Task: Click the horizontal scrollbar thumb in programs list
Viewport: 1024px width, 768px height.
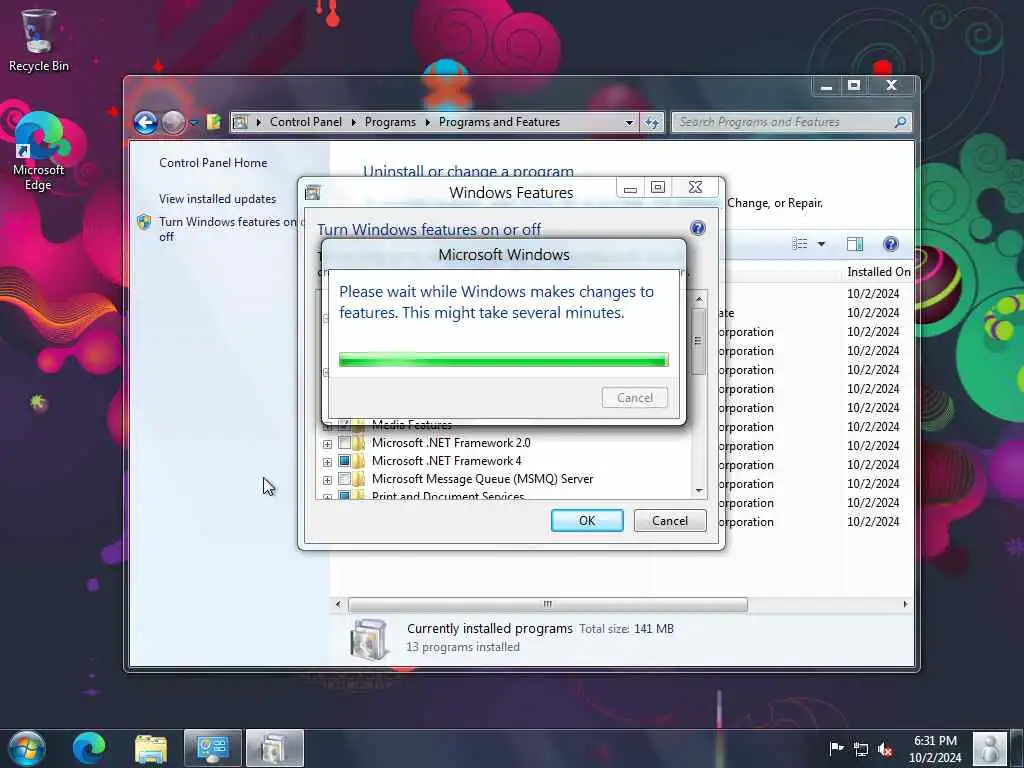Action: point(548,605)
